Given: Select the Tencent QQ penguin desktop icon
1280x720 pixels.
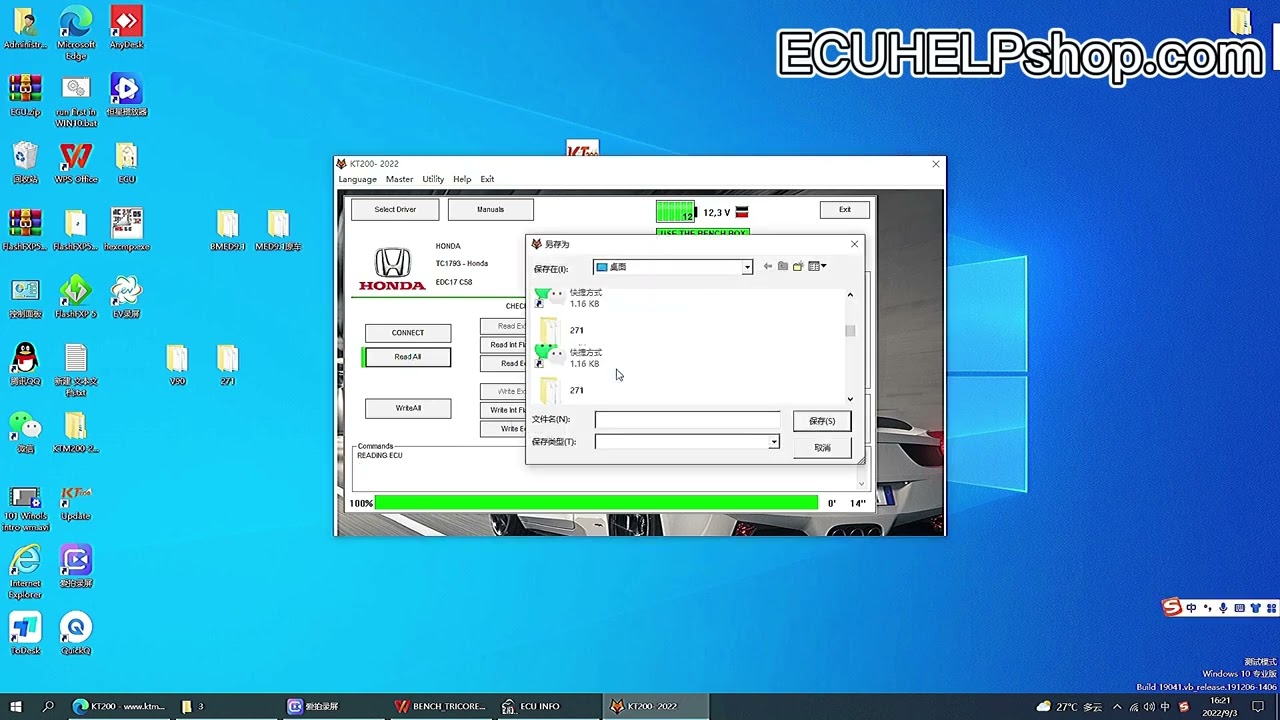Looking at the screenshot, I should 25,365.
